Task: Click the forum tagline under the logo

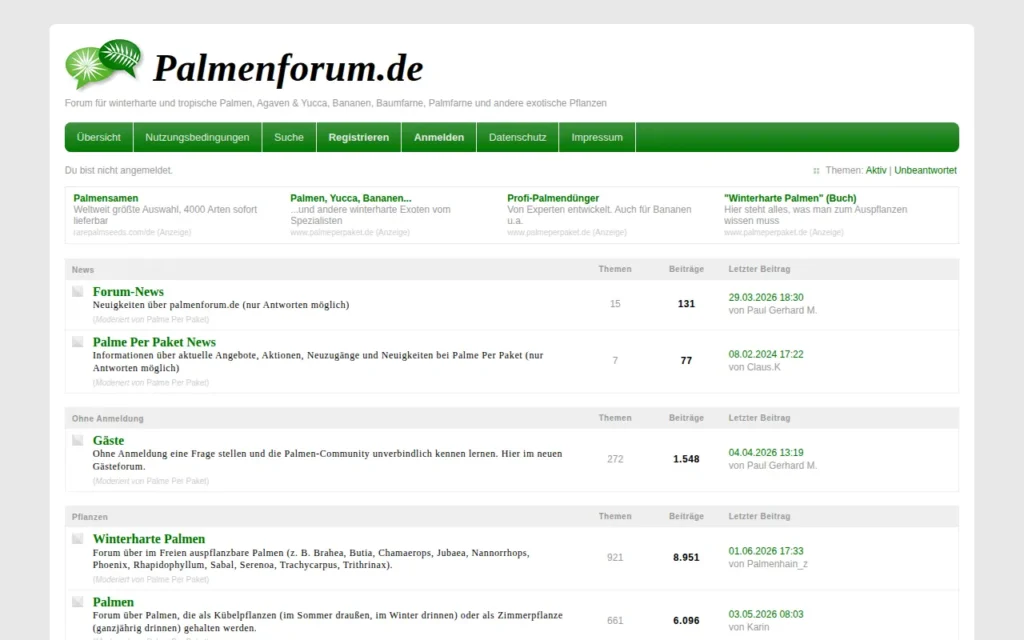Action: [x=336, y=103]
